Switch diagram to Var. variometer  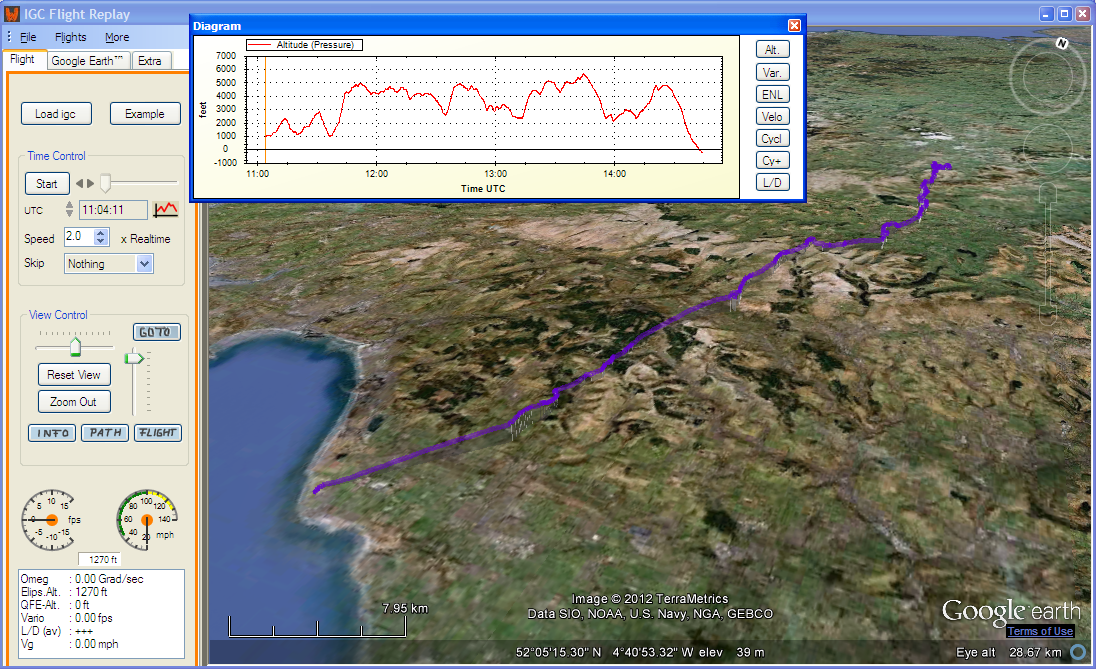point(772,72)
